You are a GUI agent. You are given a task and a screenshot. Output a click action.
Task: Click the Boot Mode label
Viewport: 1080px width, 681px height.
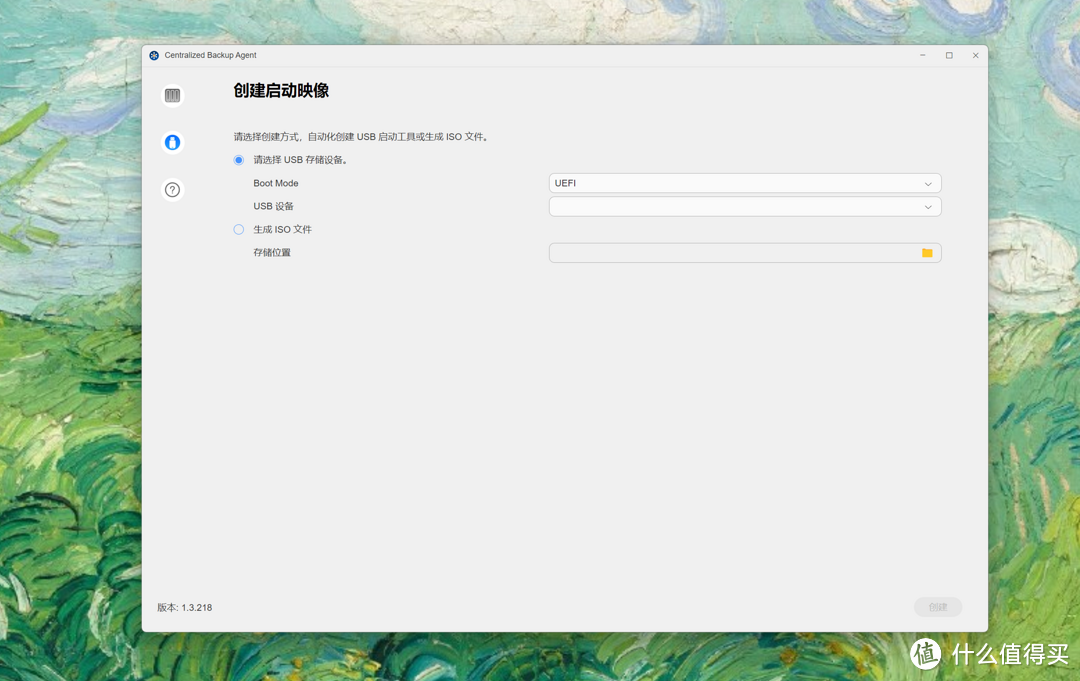tap(276, 184)
